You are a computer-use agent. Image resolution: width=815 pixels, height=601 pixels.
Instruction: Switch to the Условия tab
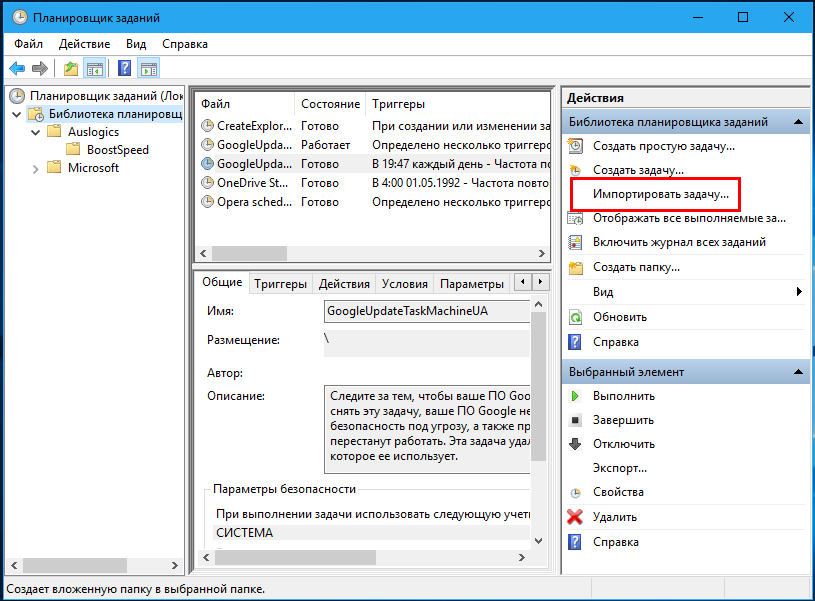[404, 284]
